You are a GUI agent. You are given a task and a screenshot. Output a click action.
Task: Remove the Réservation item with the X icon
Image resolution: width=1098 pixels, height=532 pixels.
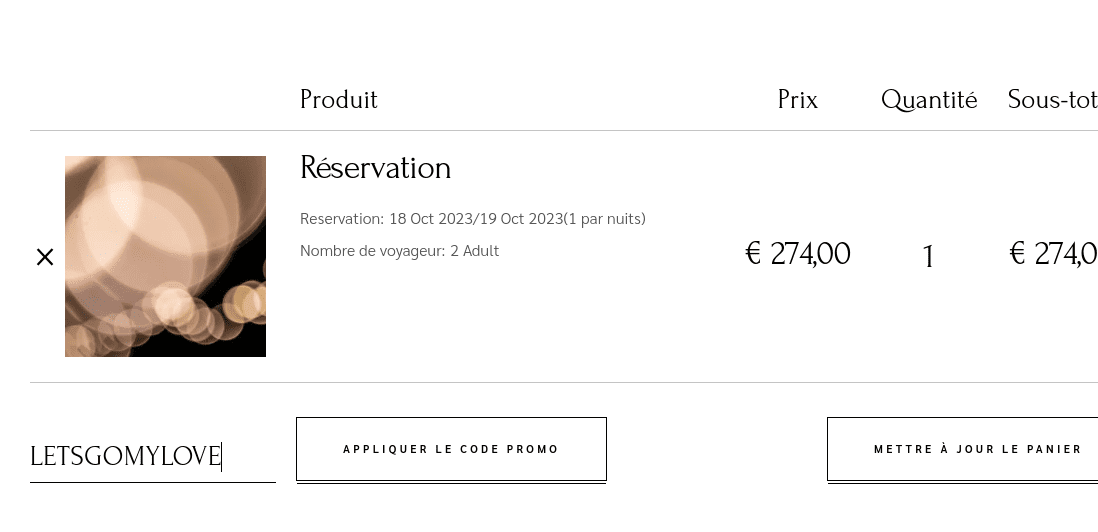(45, 257)
